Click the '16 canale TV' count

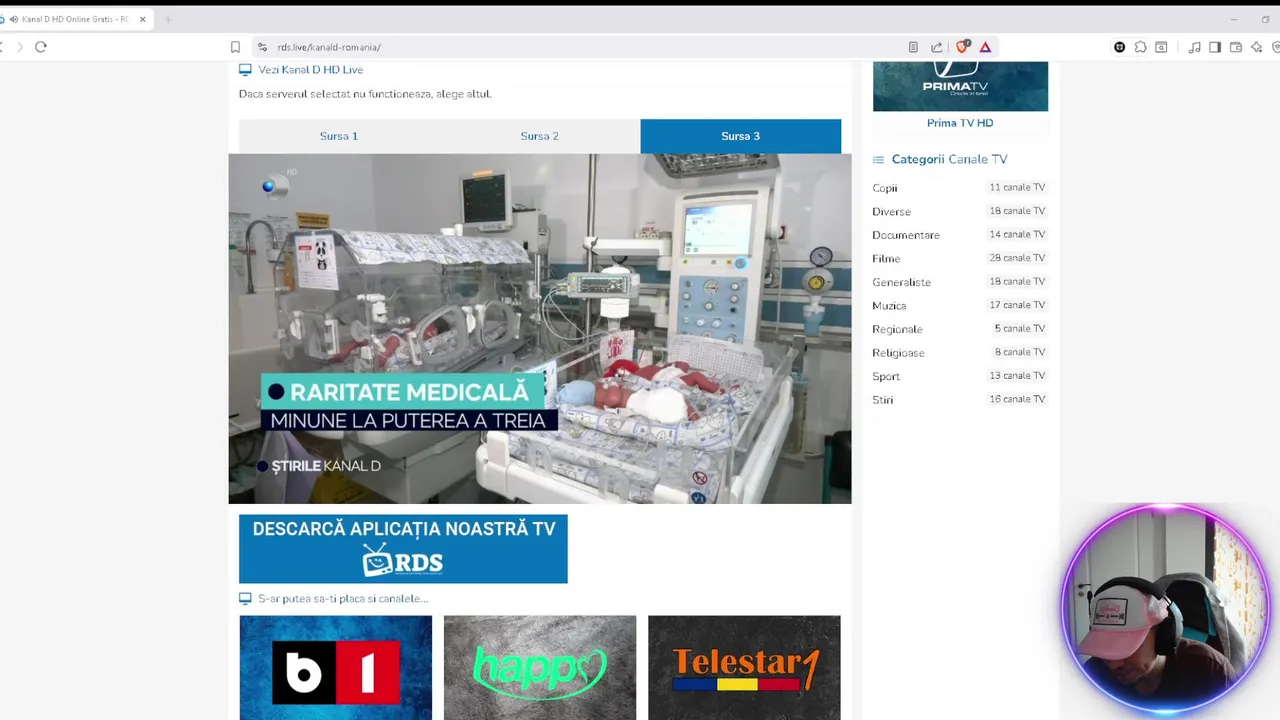pyautogui.click(x=1017, y=399)
